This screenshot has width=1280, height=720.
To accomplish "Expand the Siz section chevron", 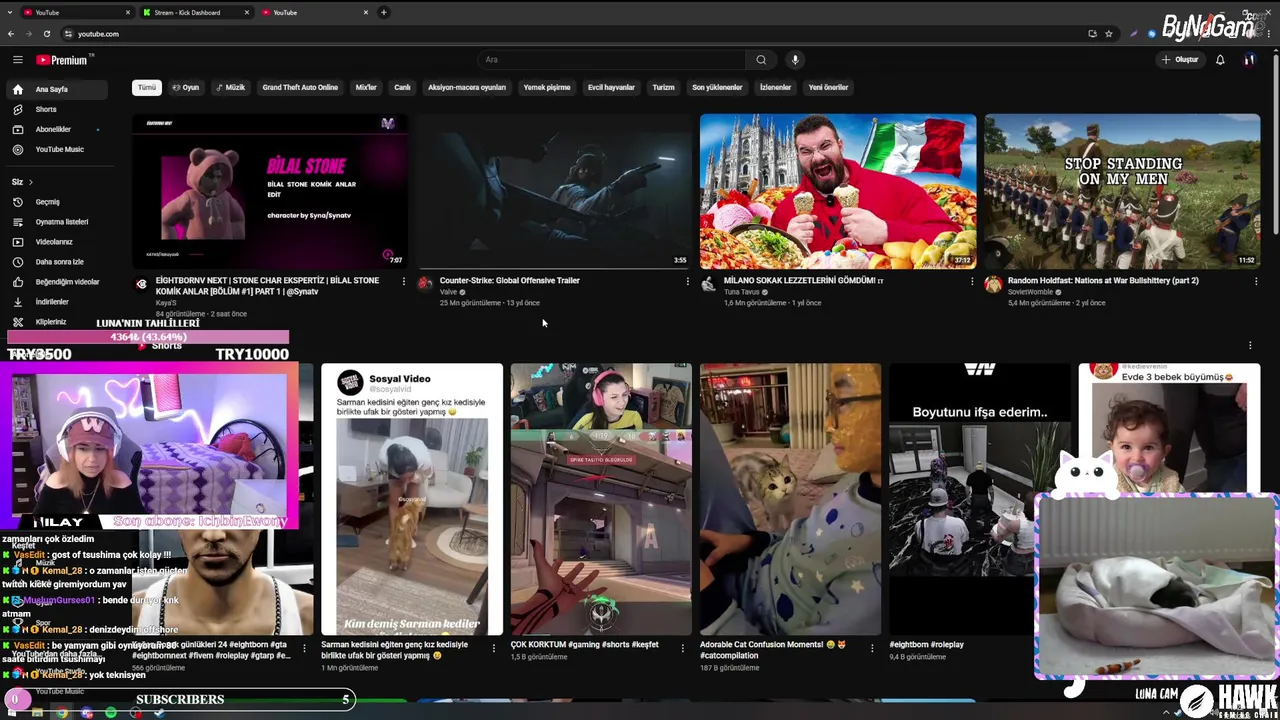I will [x=31, y=182].
